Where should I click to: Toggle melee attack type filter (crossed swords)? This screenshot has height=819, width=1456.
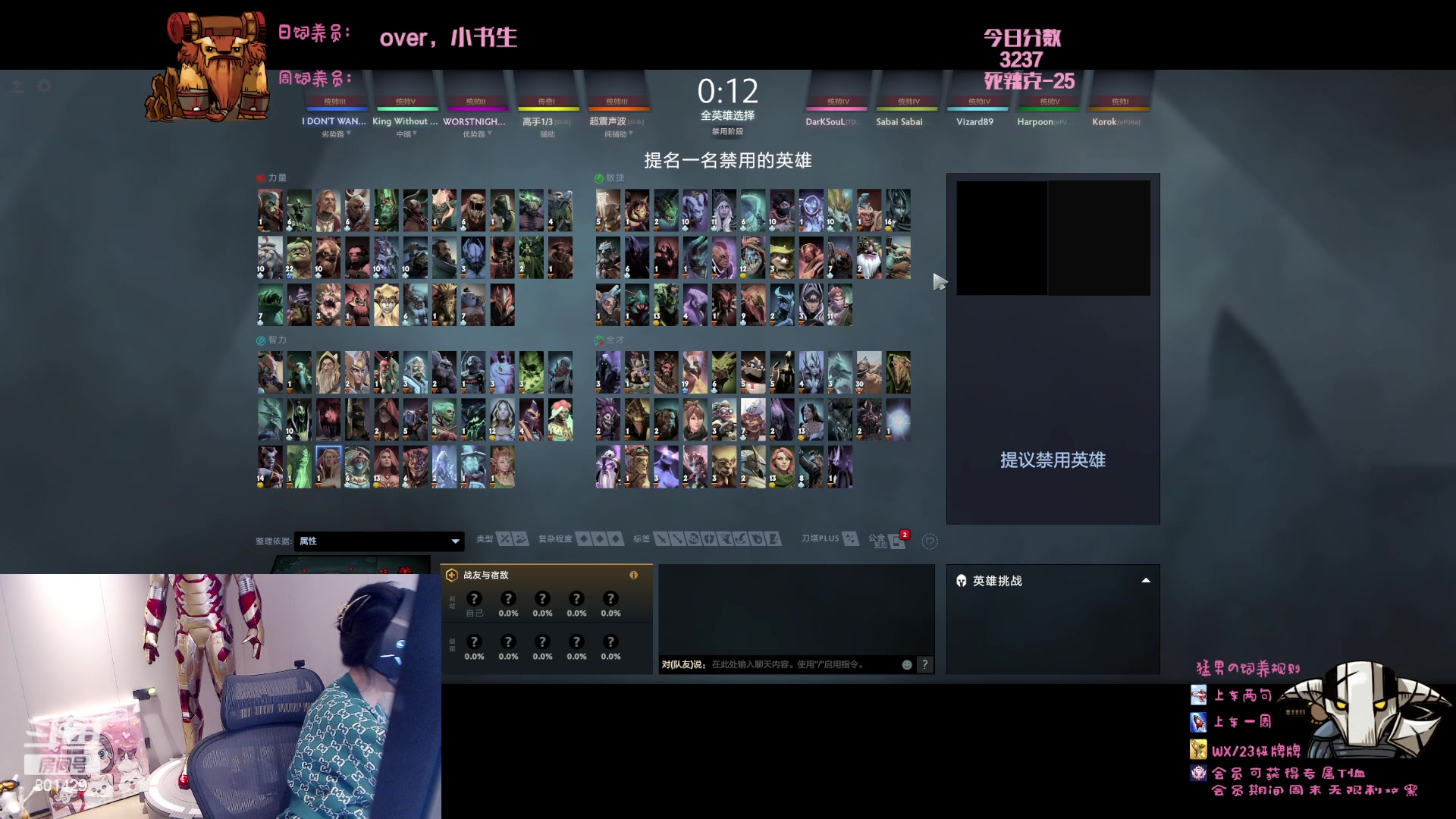pyautogui.click(x=504, y=539)
